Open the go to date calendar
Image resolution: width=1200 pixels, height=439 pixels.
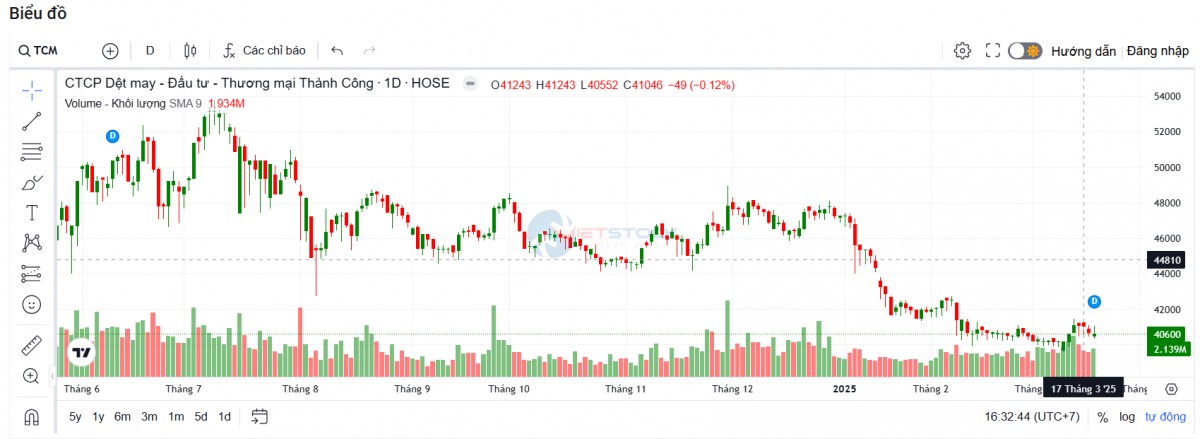(260, 417)
